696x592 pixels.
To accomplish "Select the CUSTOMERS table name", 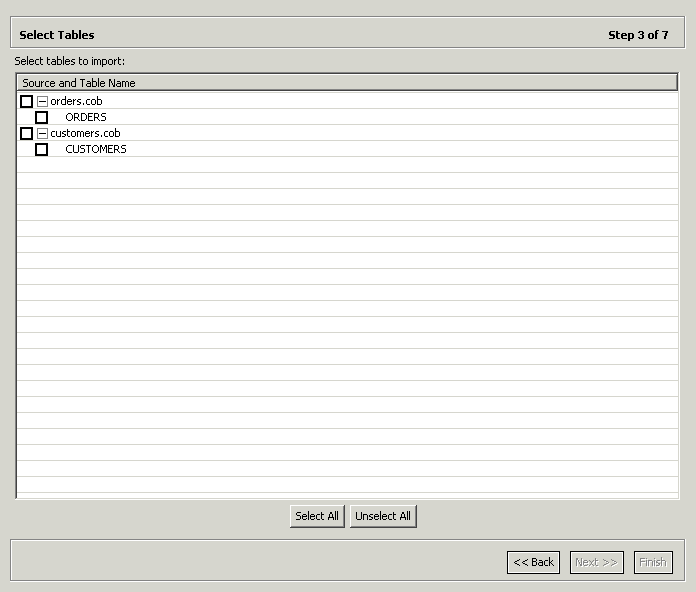I will pos(96,149).
